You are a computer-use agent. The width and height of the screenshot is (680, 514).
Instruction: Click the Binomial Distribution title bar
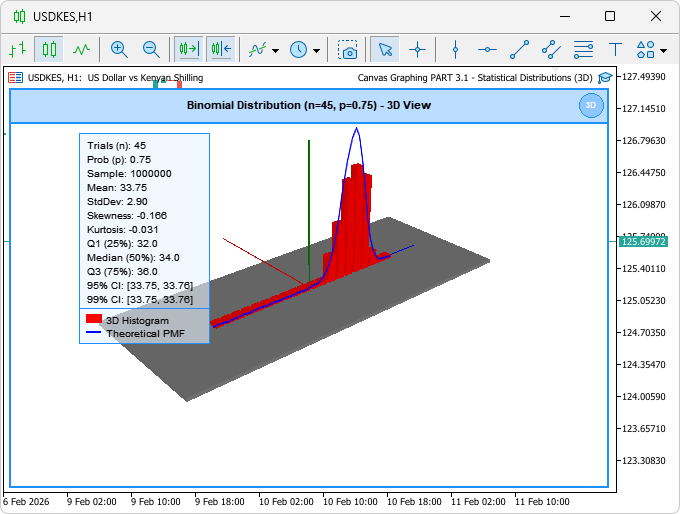pyautogui.click(x=308, y=105)
